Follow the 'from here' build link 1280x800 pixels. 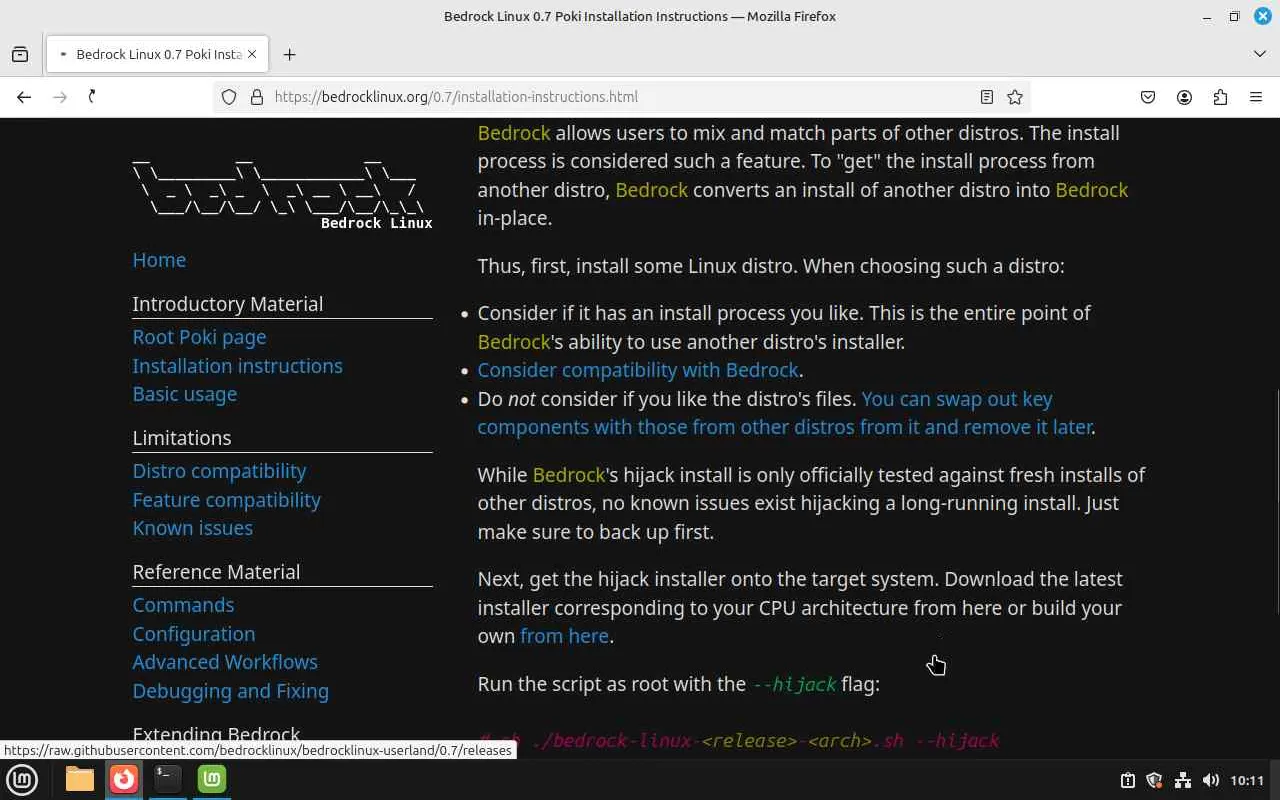(564, 636)
